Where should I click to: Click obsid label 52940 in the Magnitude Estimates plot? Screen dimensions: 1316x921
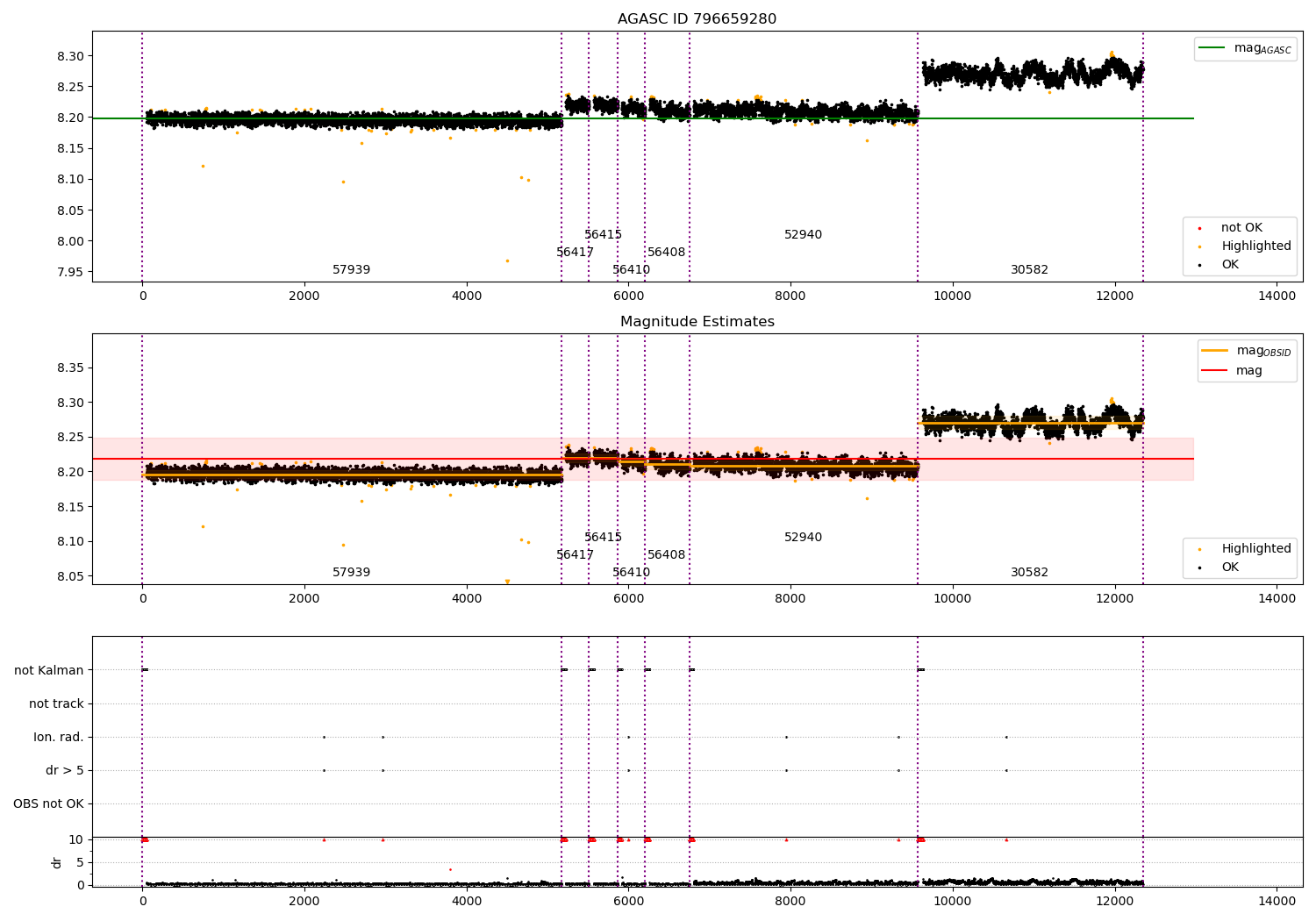point(804,538)
